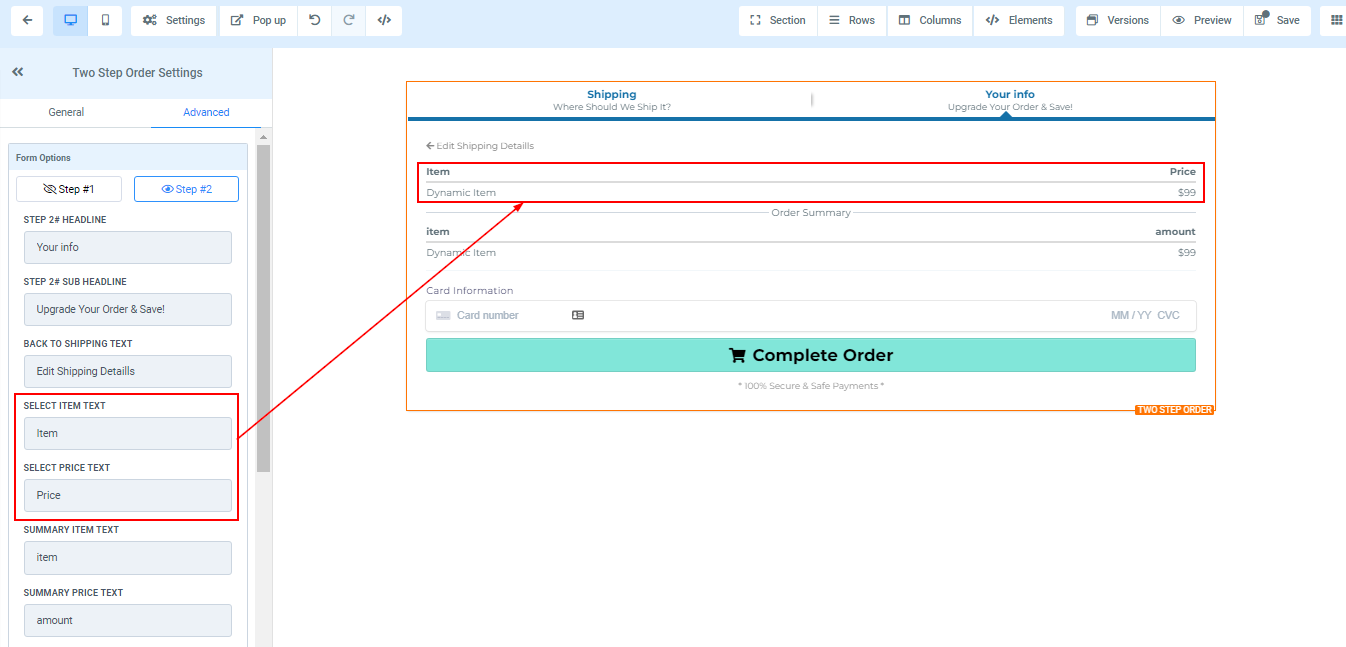Edit the Step 2 headline field
This screenshot has height=647, width=1346.
coord(128,247)
